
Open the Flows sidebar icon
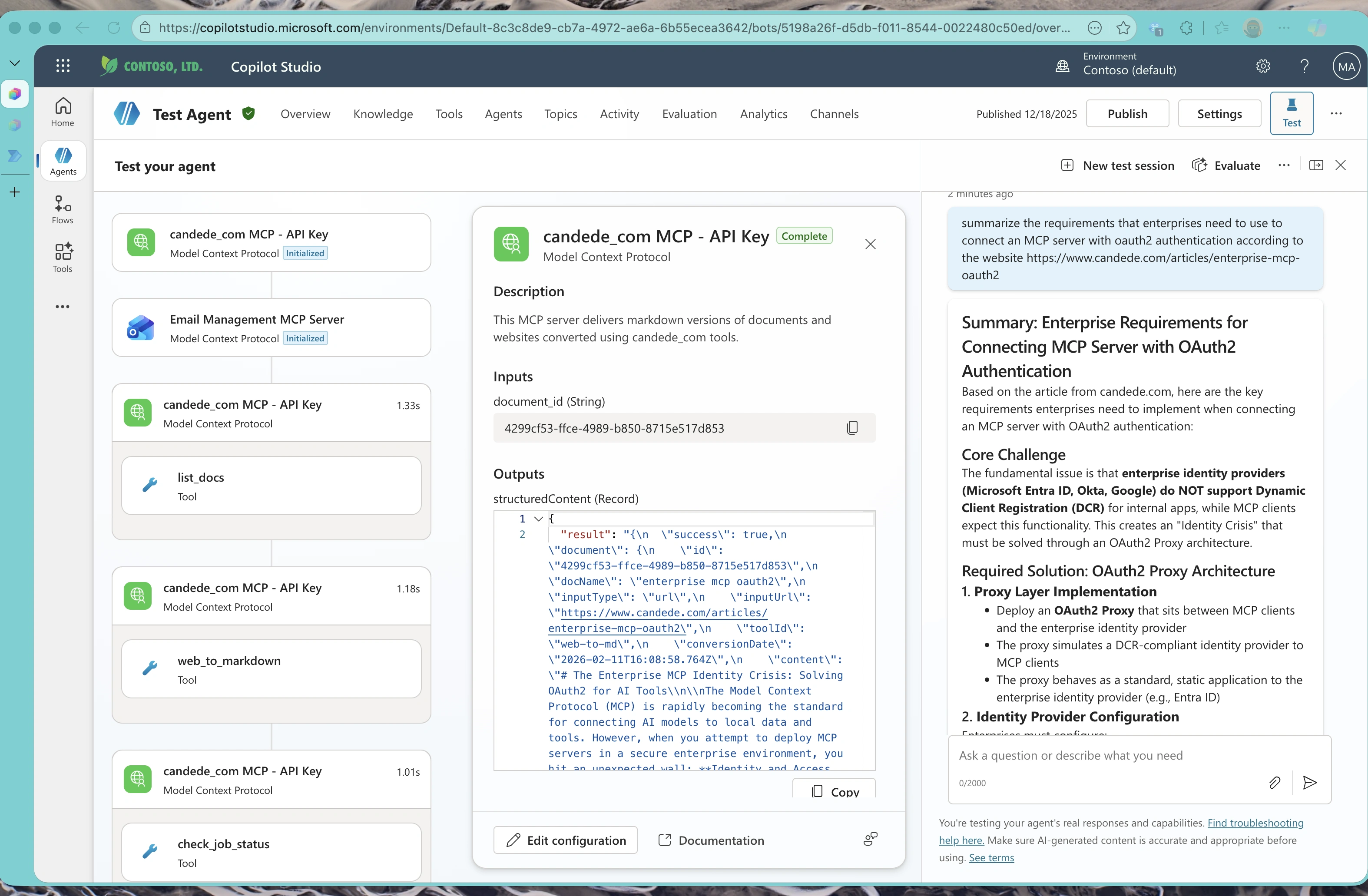click(x=62, y=210)
